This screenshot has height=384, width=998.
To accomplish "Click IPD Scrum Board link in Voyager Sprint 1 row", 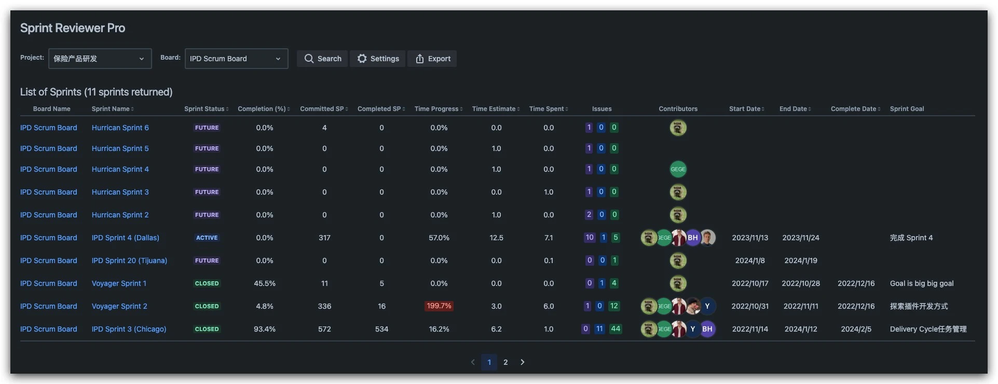I will (x=48, y=283).
